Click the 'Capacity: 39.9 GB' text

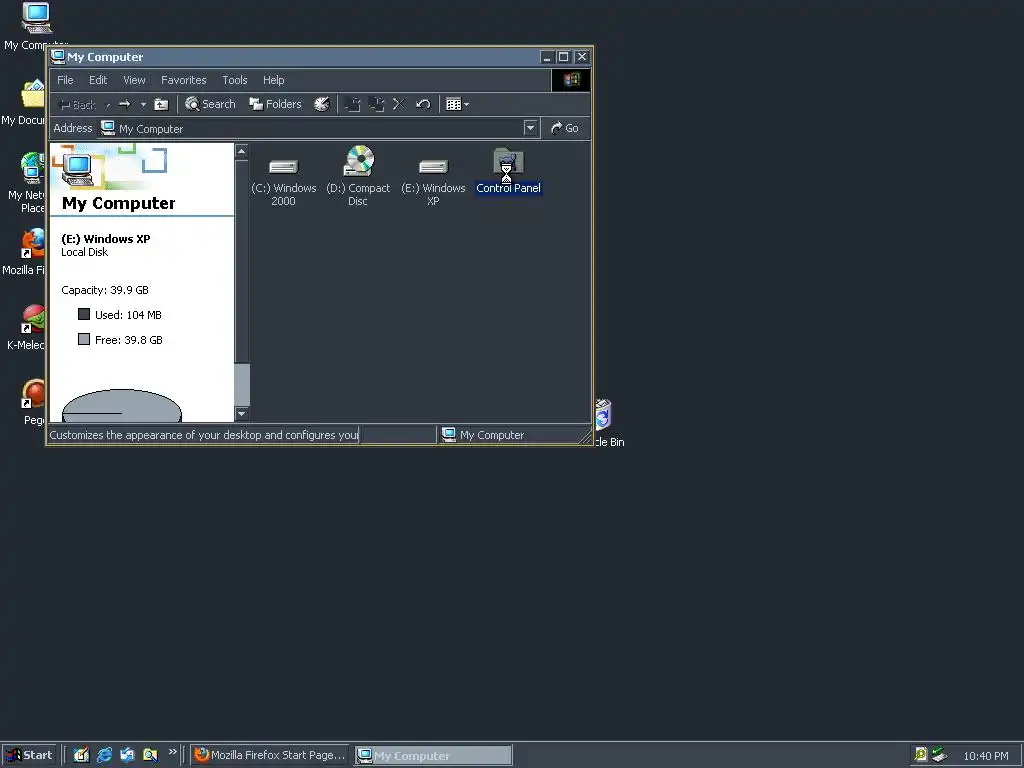pos(104,290)
